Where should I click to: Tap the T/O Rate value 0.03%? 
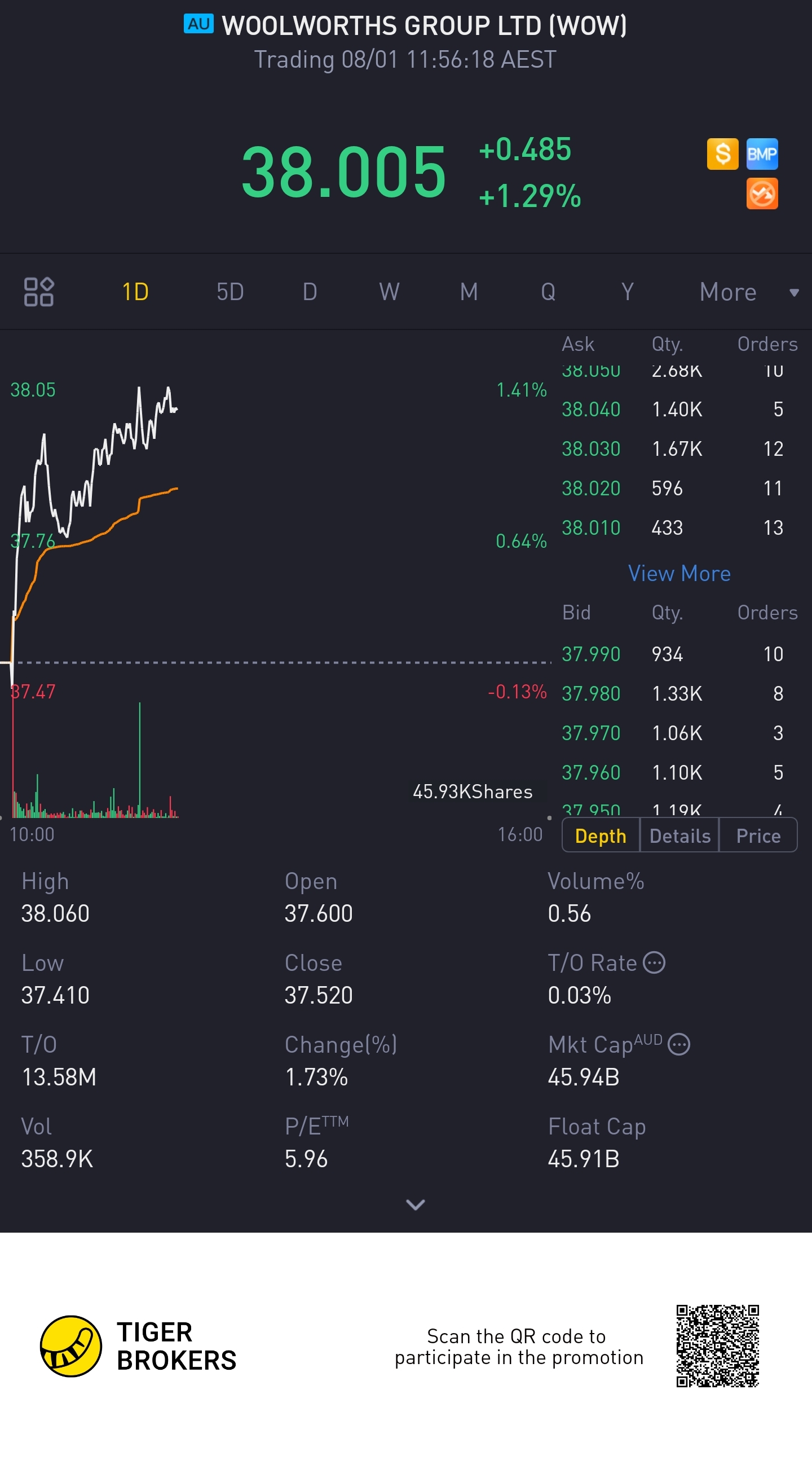tap(580, 995)
